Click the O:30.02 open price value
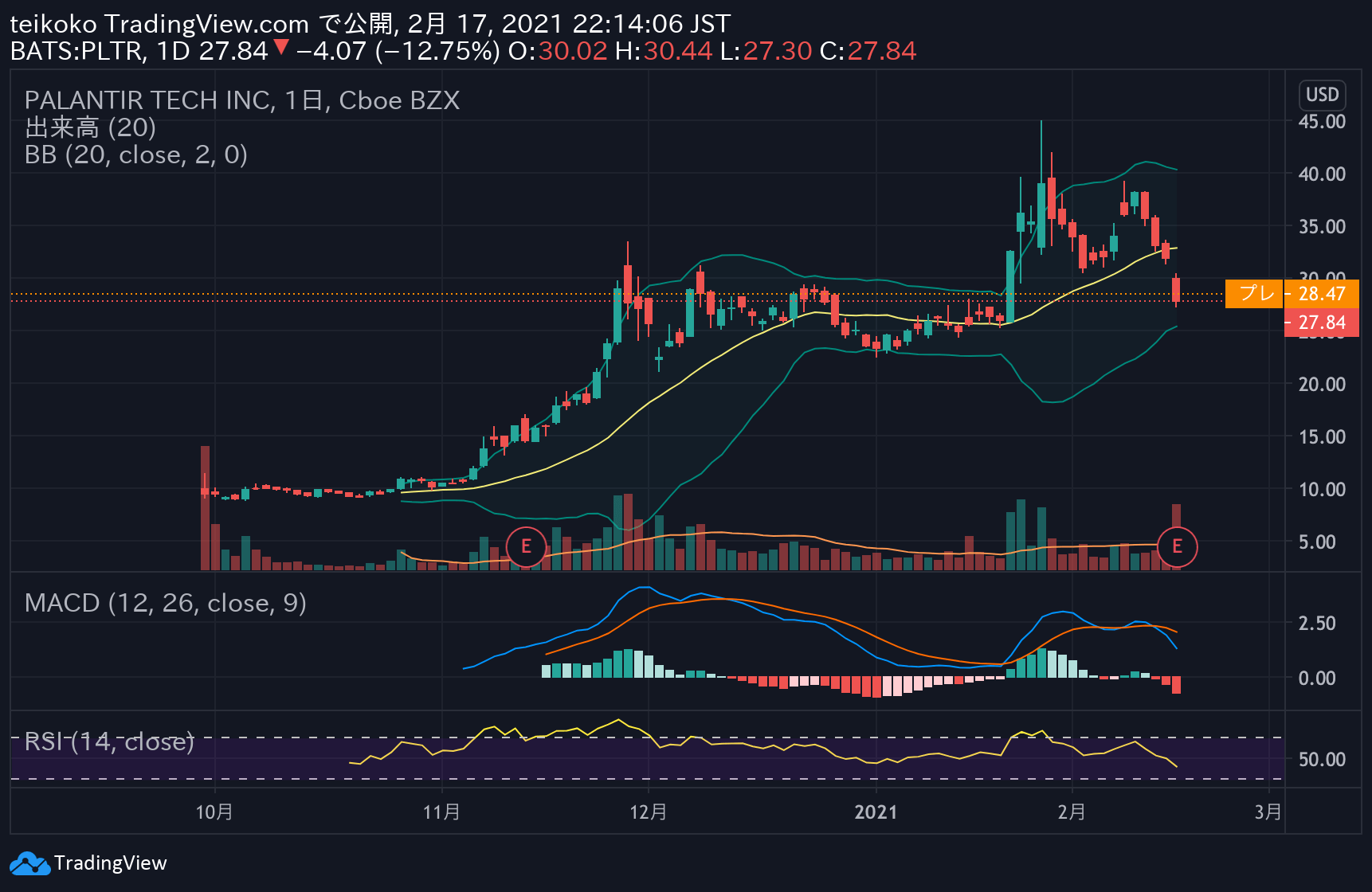Screen dimensions: 1372x892 pos(558,52)
